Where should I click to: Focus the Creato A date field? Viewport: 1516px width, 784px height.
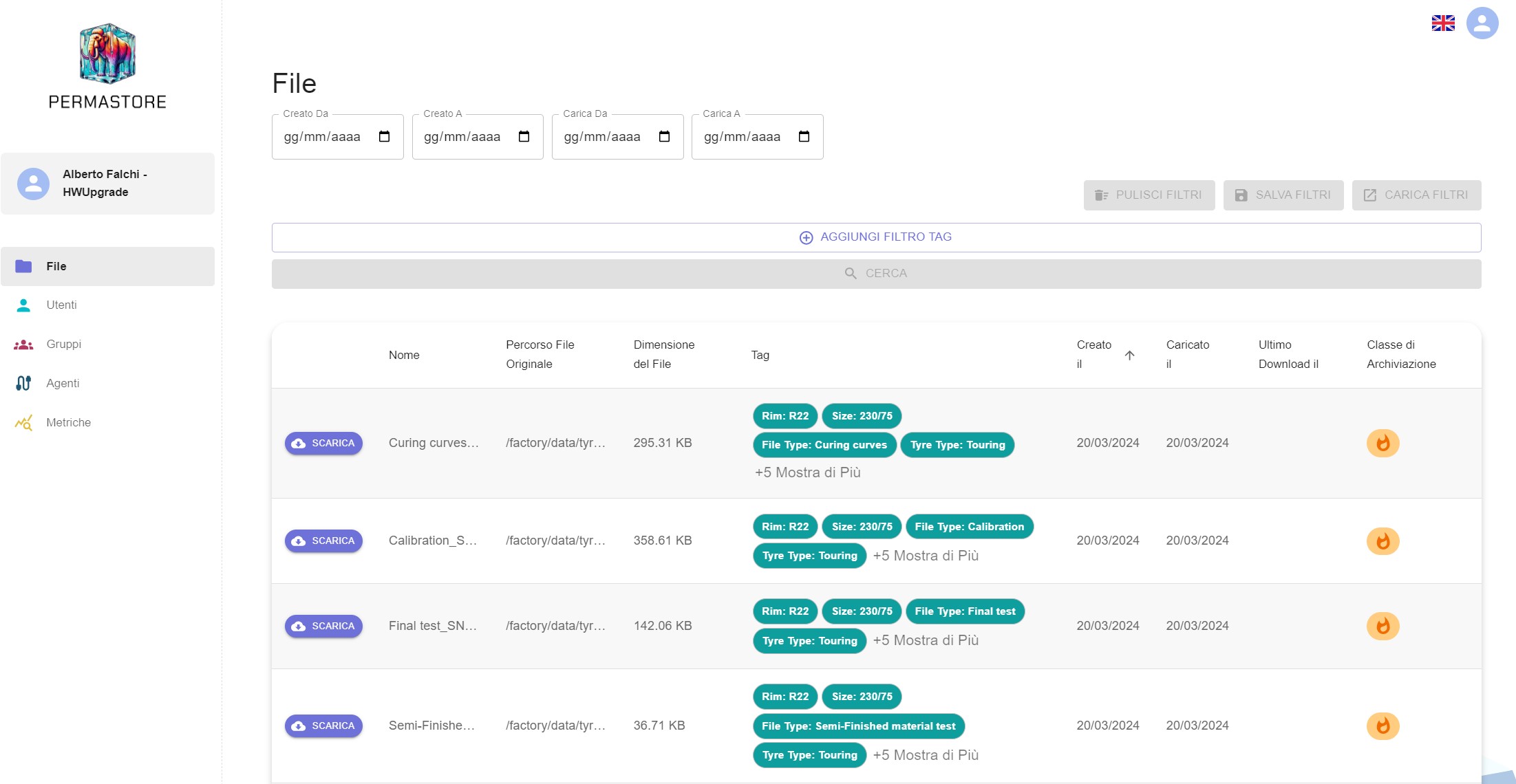[x=478, y=136]
